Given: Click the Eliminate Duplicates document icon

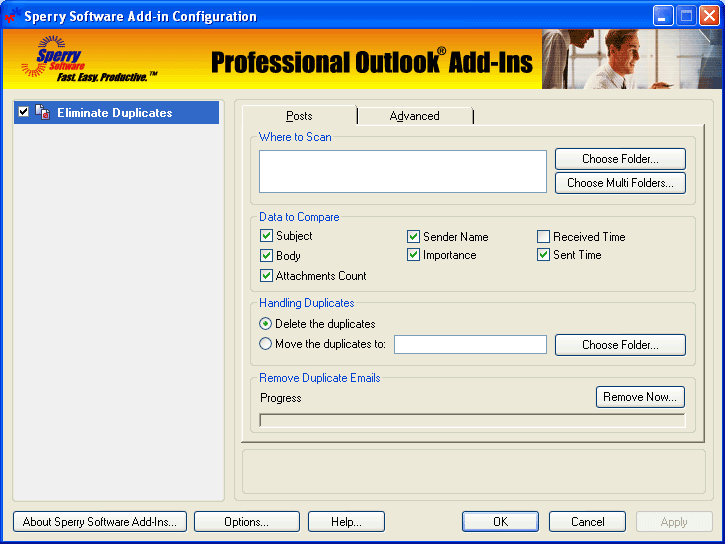Looking at the screenshot, I should point(43,112).
